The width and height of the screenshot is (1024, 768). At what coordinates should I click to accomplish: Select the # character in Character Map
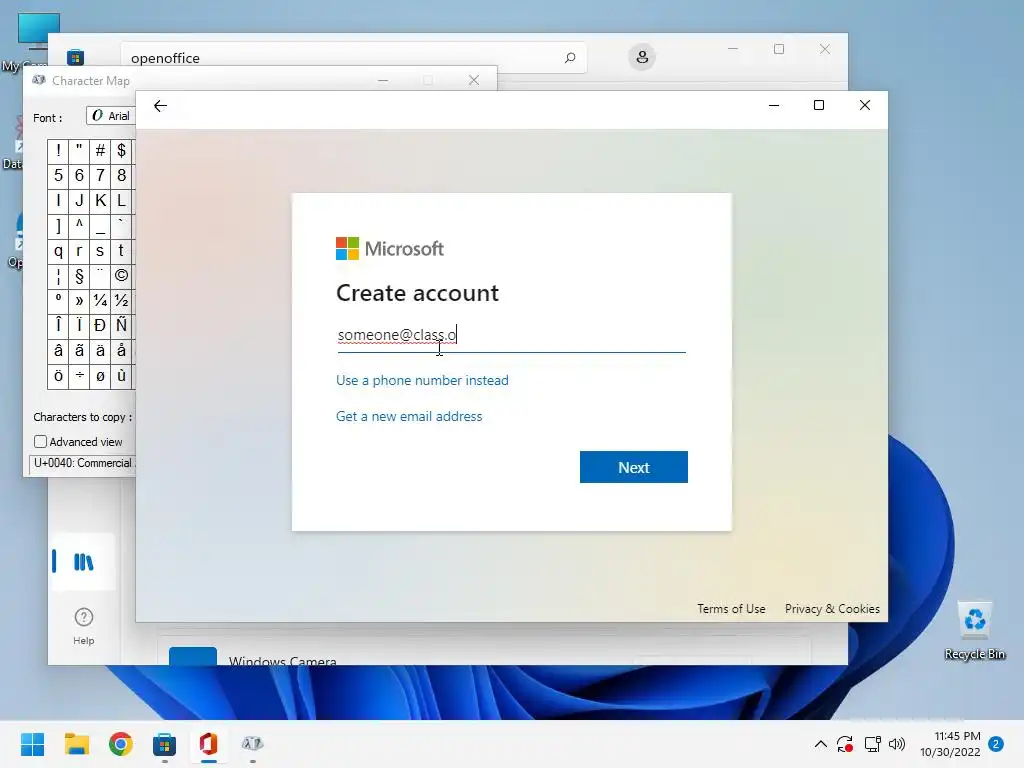[x=100, y=150]
